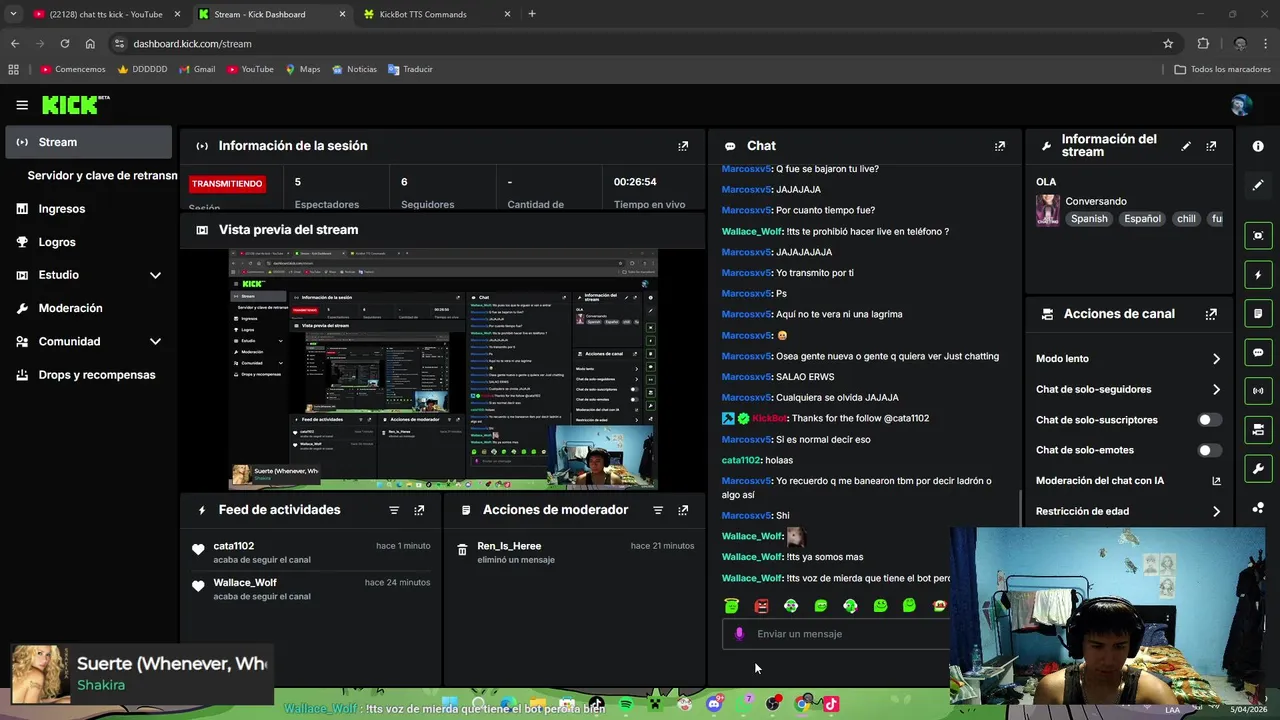Open Todos los marcadores folder

point(1222,69)
